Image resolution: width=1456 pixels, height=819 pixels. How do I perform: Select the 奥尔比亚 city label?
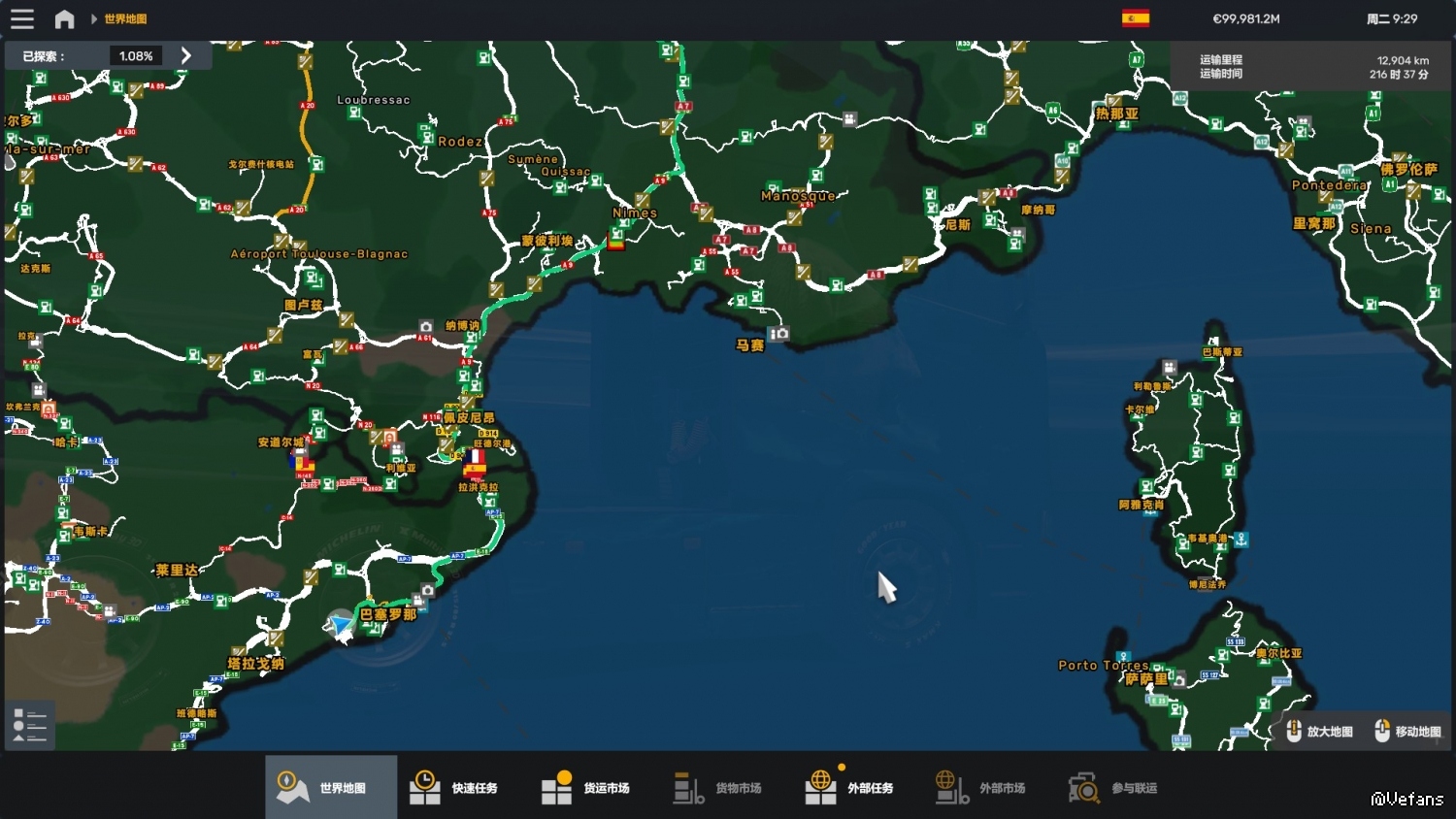pos(1278,653)
